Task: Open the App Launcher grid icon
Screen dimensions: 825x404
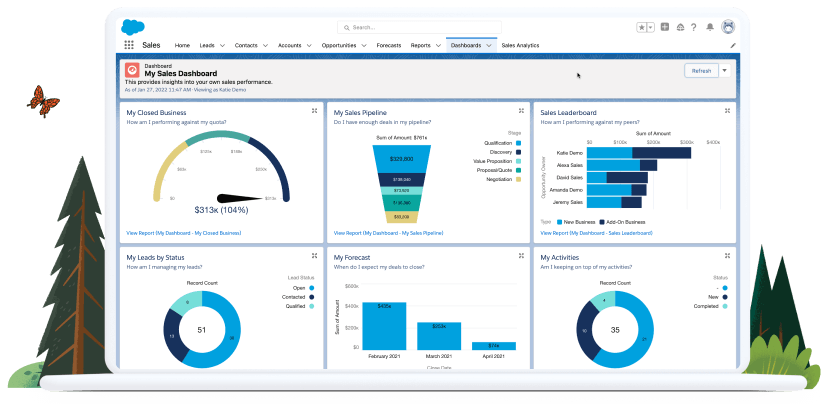Action: (x=129, y=45)
